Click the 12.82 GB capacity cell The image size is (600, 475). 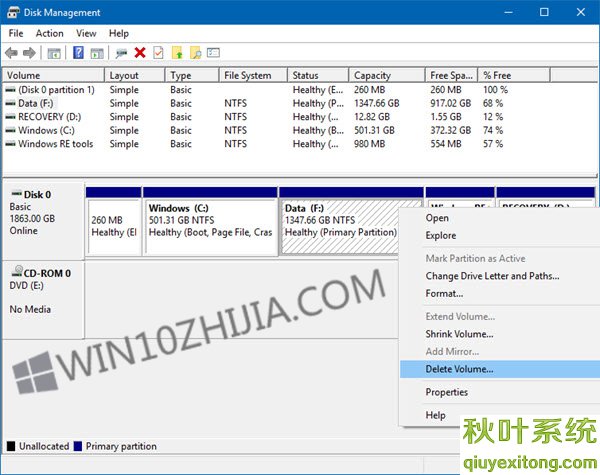tap(372, 117)
